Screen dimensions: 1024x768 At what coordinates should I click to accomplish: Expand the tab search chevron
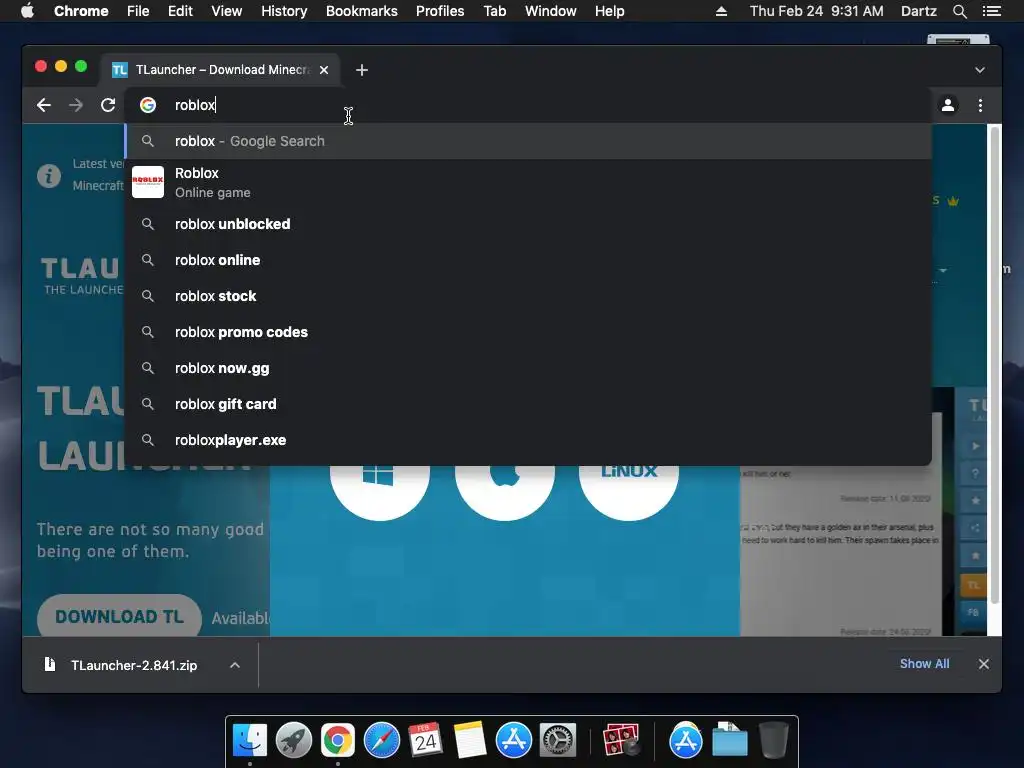point(980,70)
